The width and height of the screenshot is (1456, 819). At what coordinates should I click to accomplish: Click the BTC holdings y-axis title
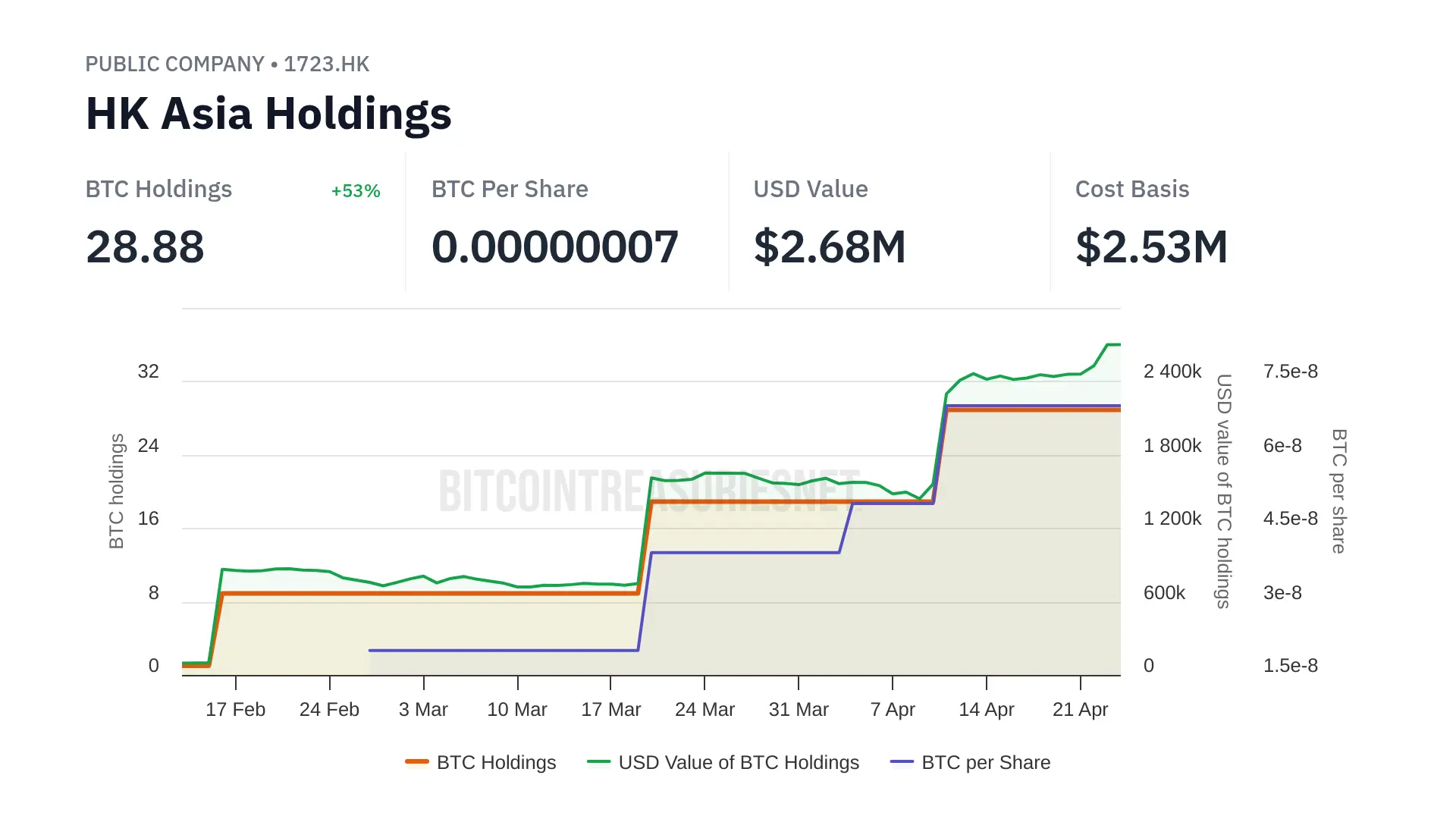pyautogui.click(x=116, y=491)
